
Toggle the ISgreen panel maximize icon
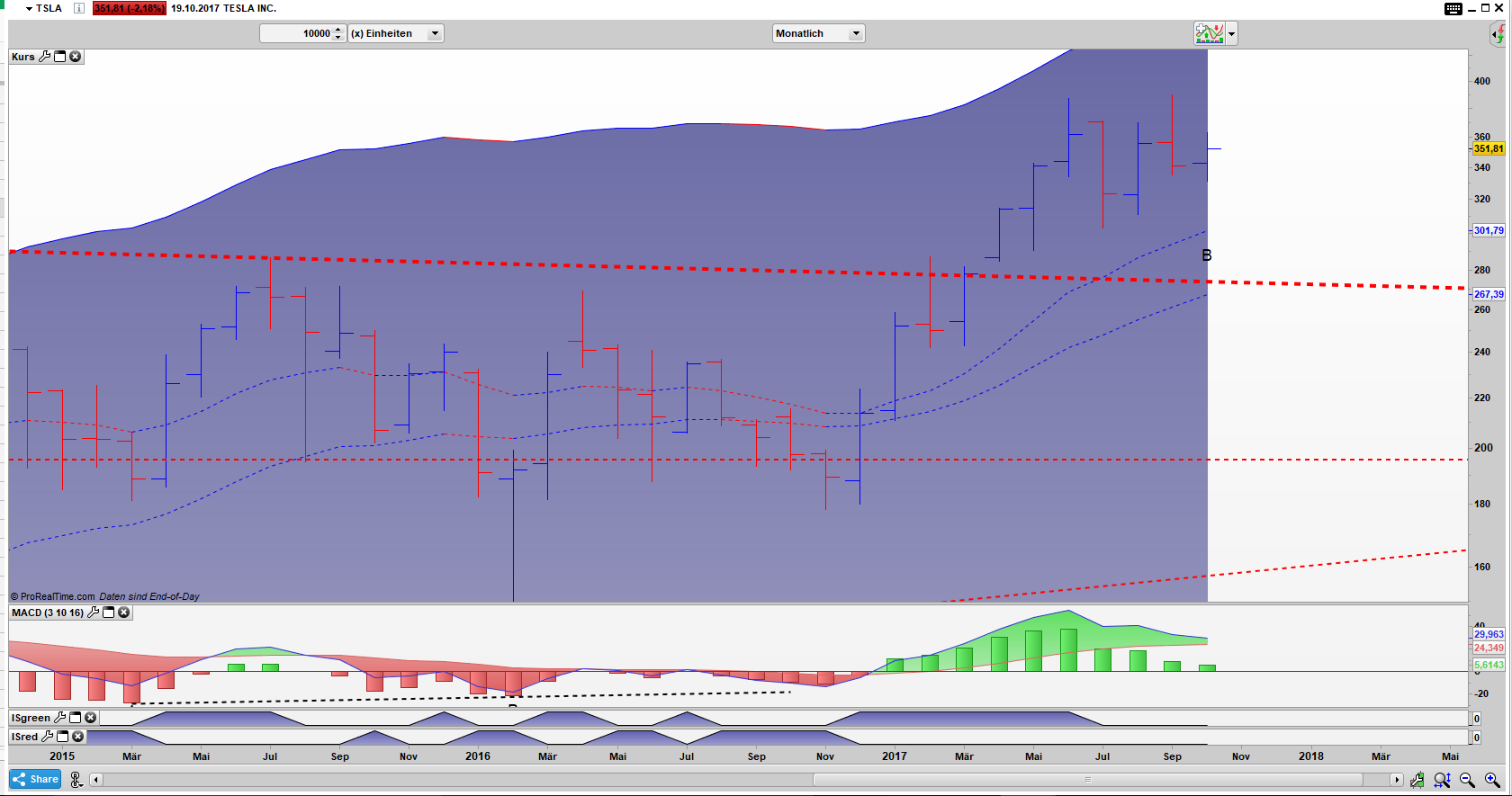pos(76,718)
